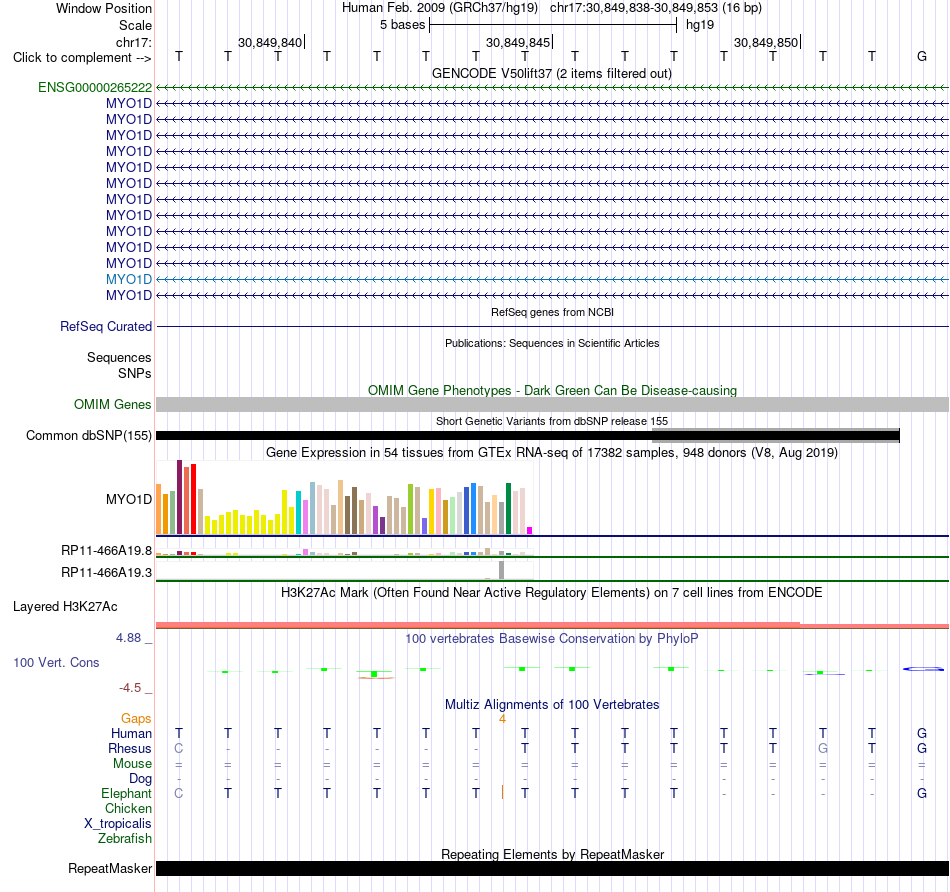Click the orange gap number 4
950x892 pixels.
(502, 719)
